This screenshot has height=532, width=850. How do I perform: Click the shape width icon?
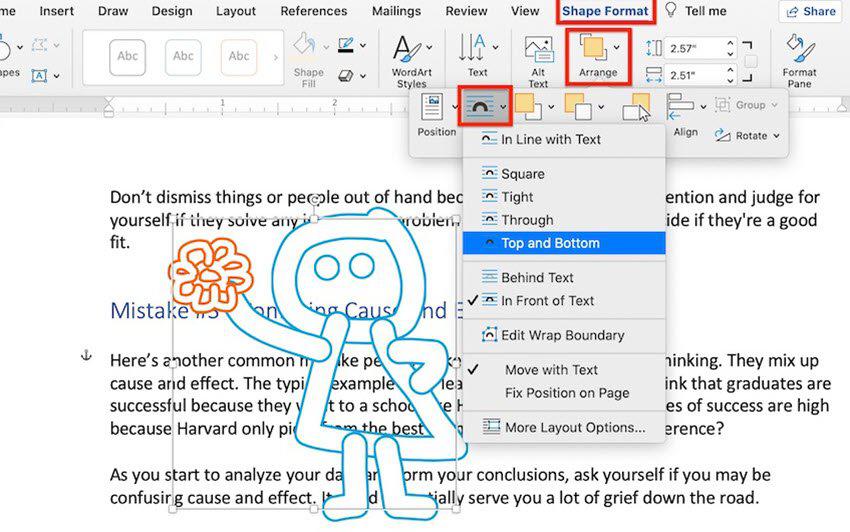654,75
